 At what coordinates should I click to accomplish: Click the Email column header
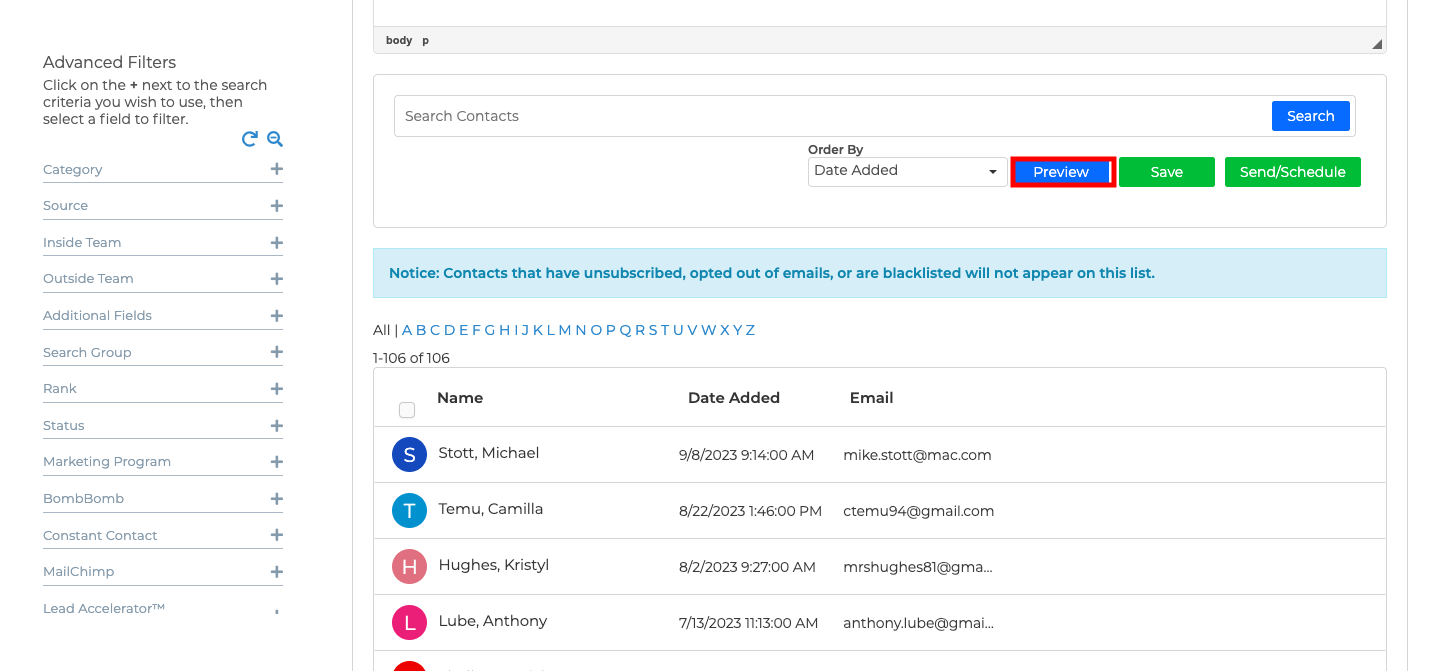pyautogui.click(x=872, y=398)
